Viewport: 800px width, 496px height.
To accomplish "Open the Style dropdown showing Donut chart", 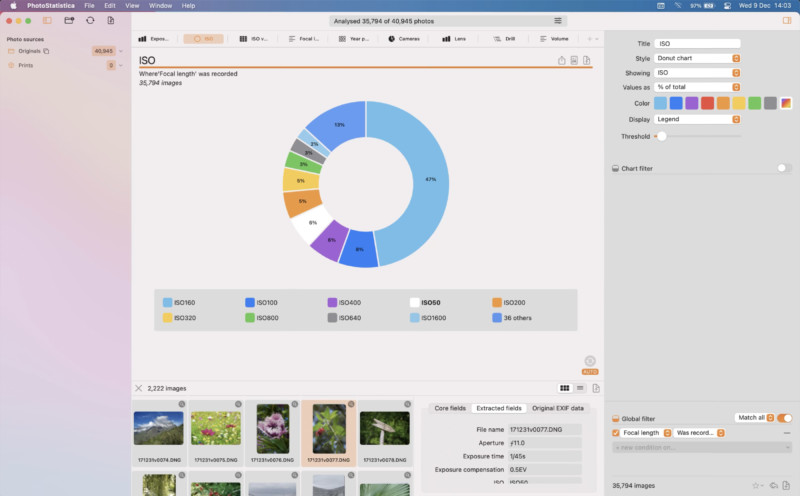I will [x=697, y=58].
